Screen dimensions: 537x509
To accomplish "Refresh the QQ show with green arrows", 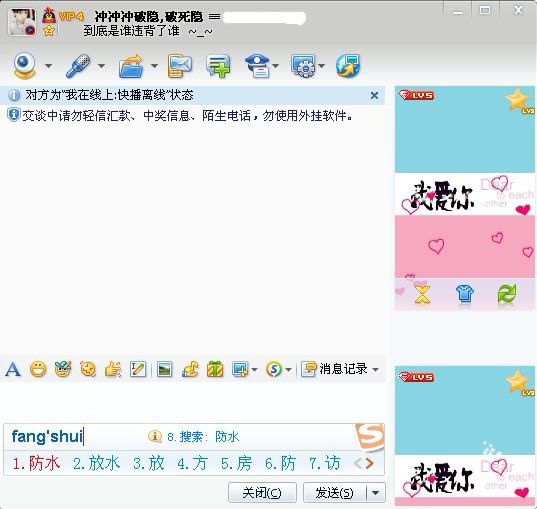I will (x=507, y=294).
